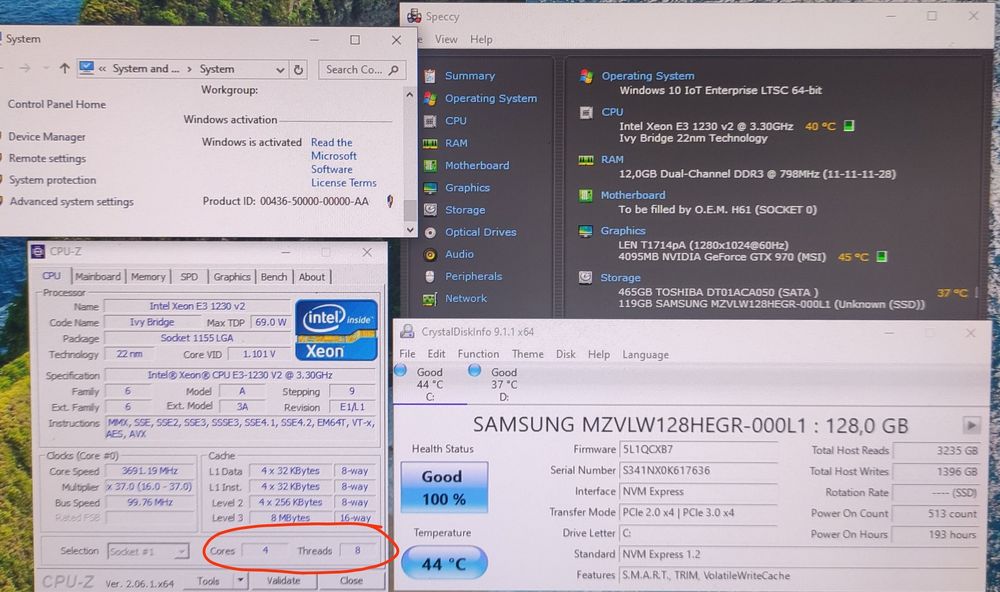This screenshot has width=1000, height=592.
Task: Open Socket #1 selection dropdown in CPU-Z
Action: [x=182, y=551]
